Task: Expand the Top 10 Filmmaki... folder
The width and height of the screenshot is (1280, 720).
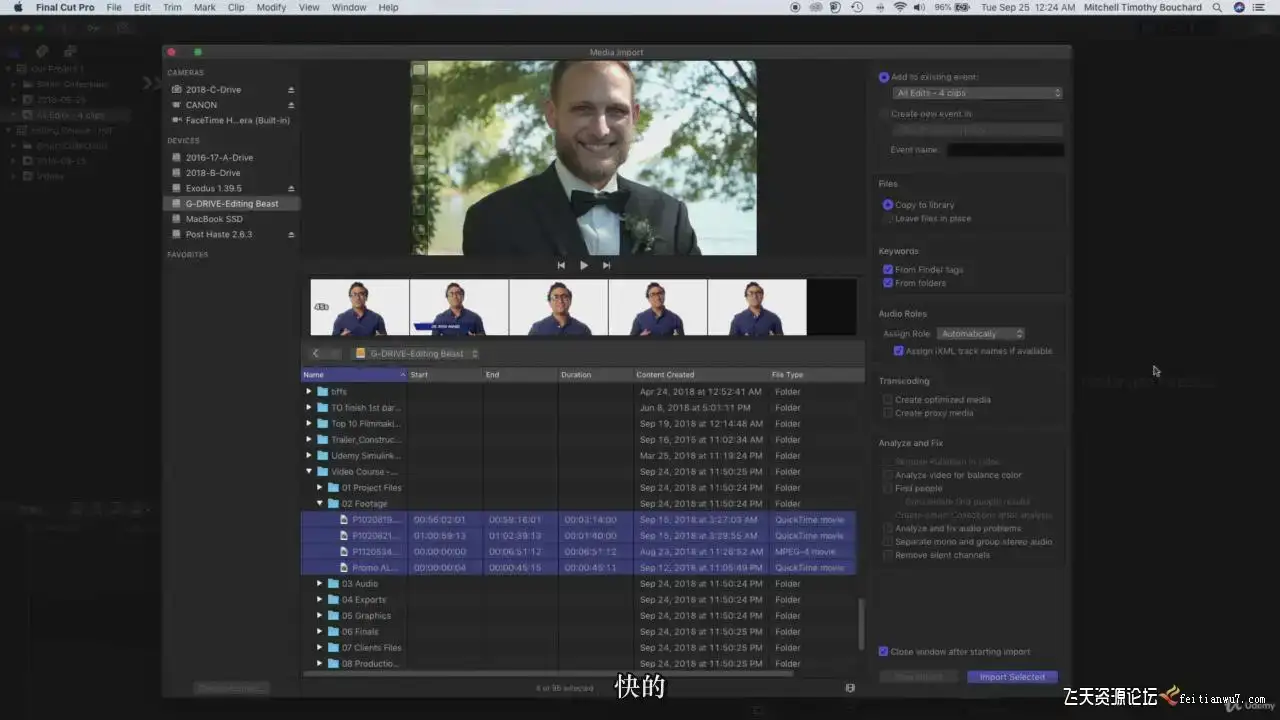Action: coord(309,423)
